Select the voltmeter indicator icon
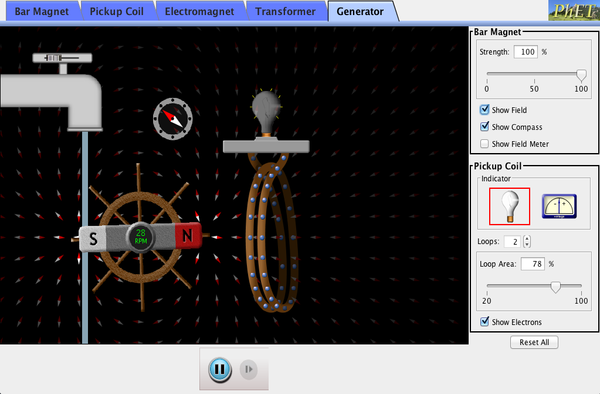The image size is (600, 394). [559, 207]
